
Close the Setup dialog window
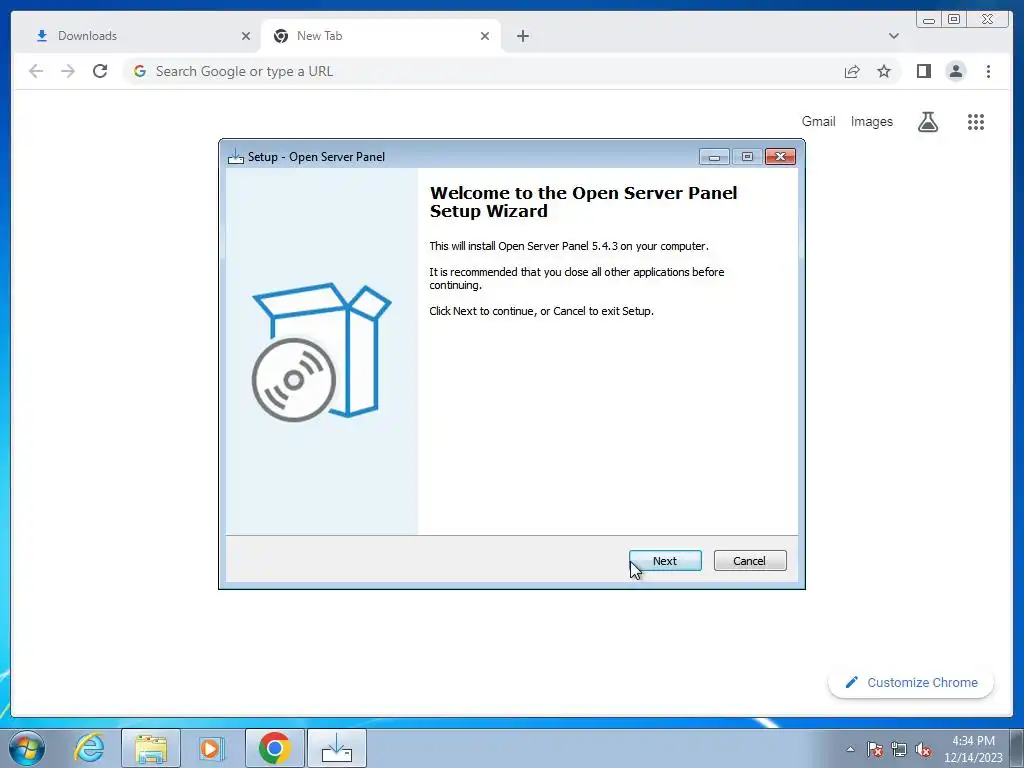tap(780, 157)
